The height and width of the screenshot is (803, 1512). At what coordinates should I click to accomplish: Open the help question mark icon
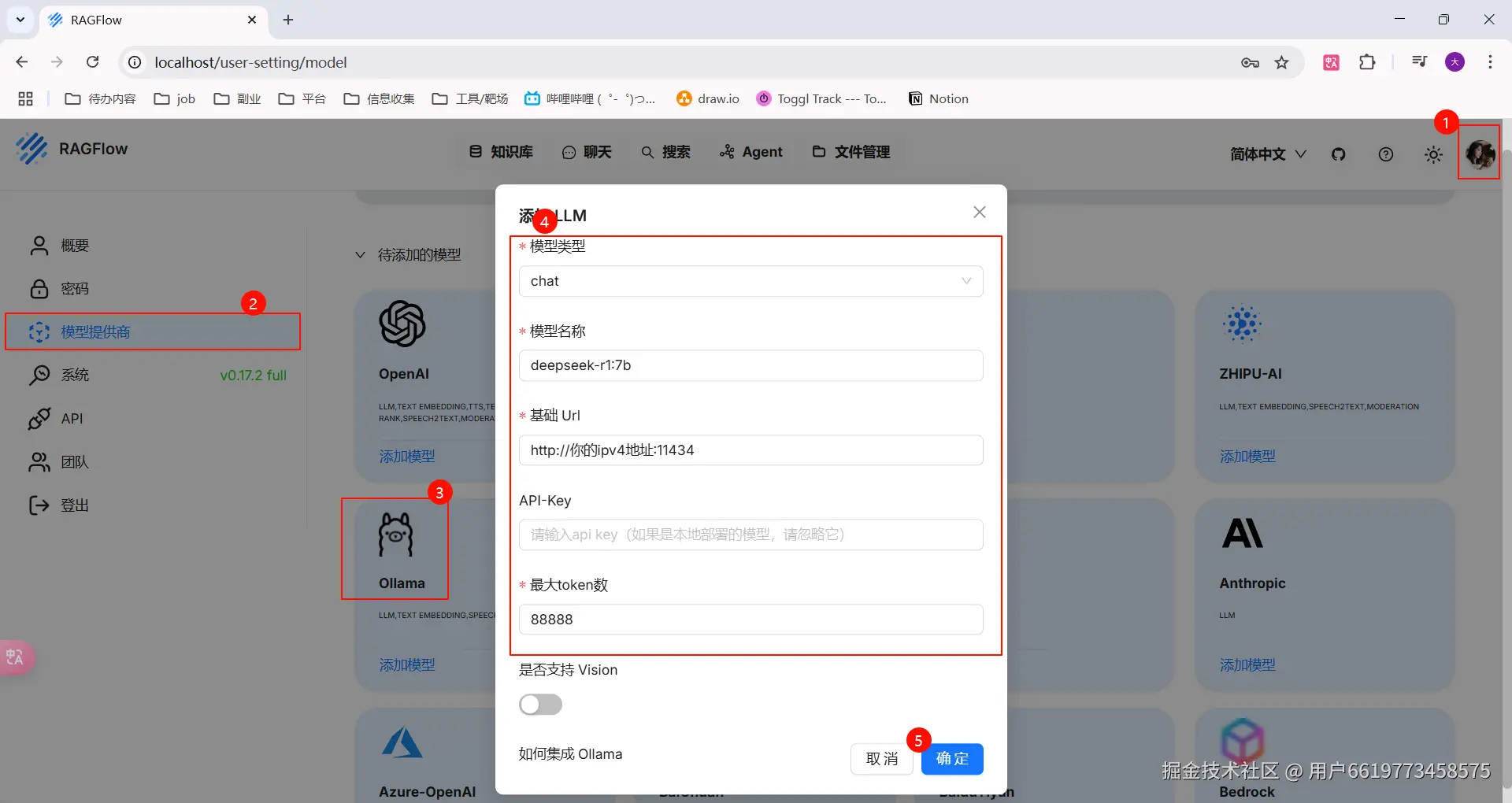click(1386, 154)
